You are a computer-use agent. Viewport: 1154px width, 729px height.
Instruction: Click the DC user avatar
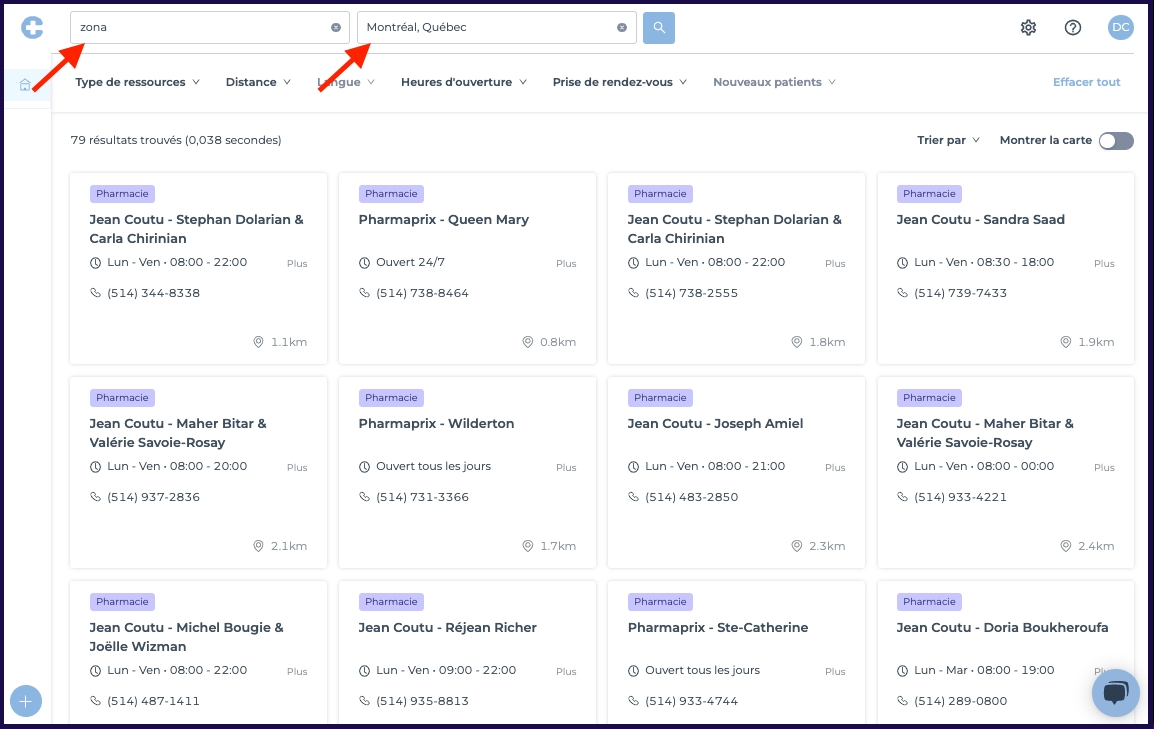[x=1121, y=28]
